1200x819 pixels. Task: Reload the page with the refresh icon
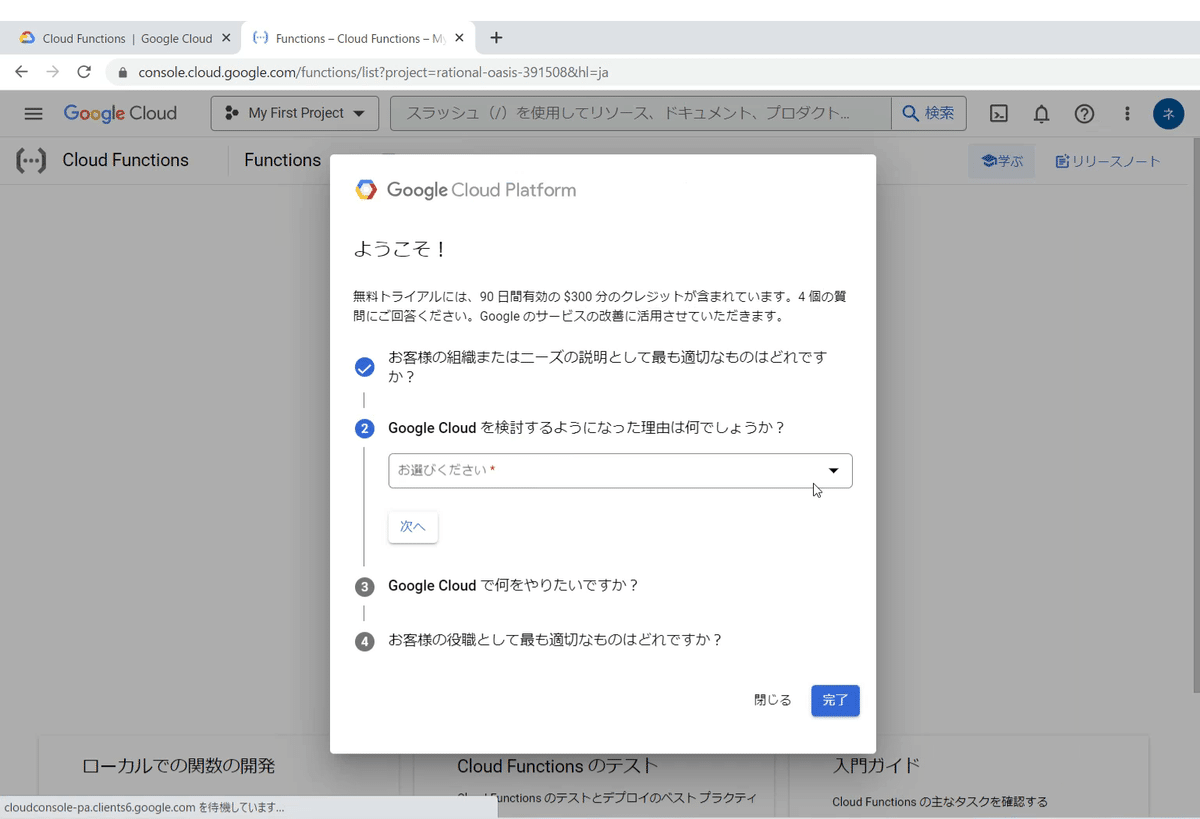[84, 72]
